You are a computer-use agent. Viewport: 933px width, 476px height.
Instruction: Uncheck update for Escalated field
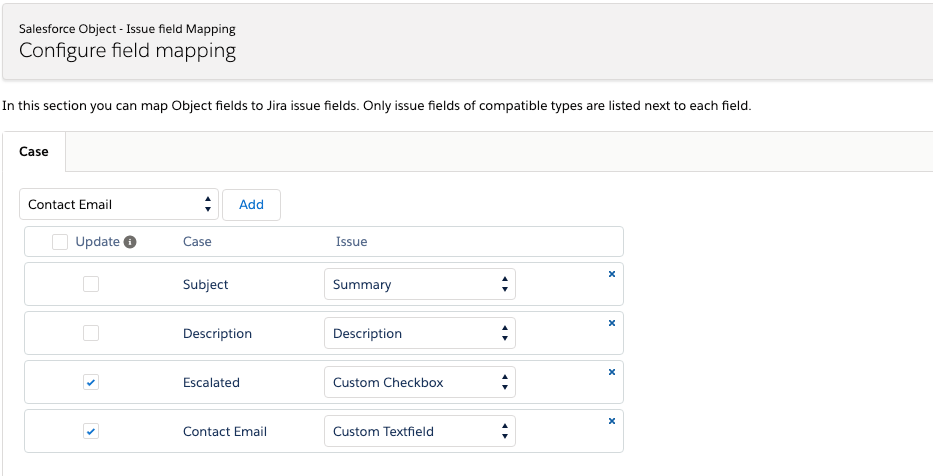91,382
